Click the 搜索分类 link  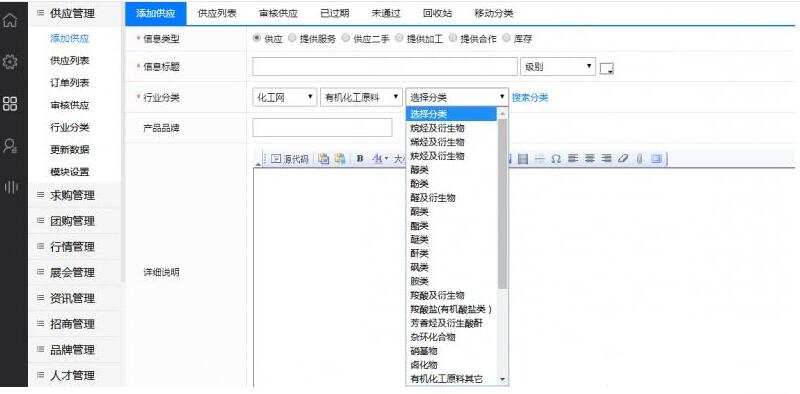(x=530, y=97)
